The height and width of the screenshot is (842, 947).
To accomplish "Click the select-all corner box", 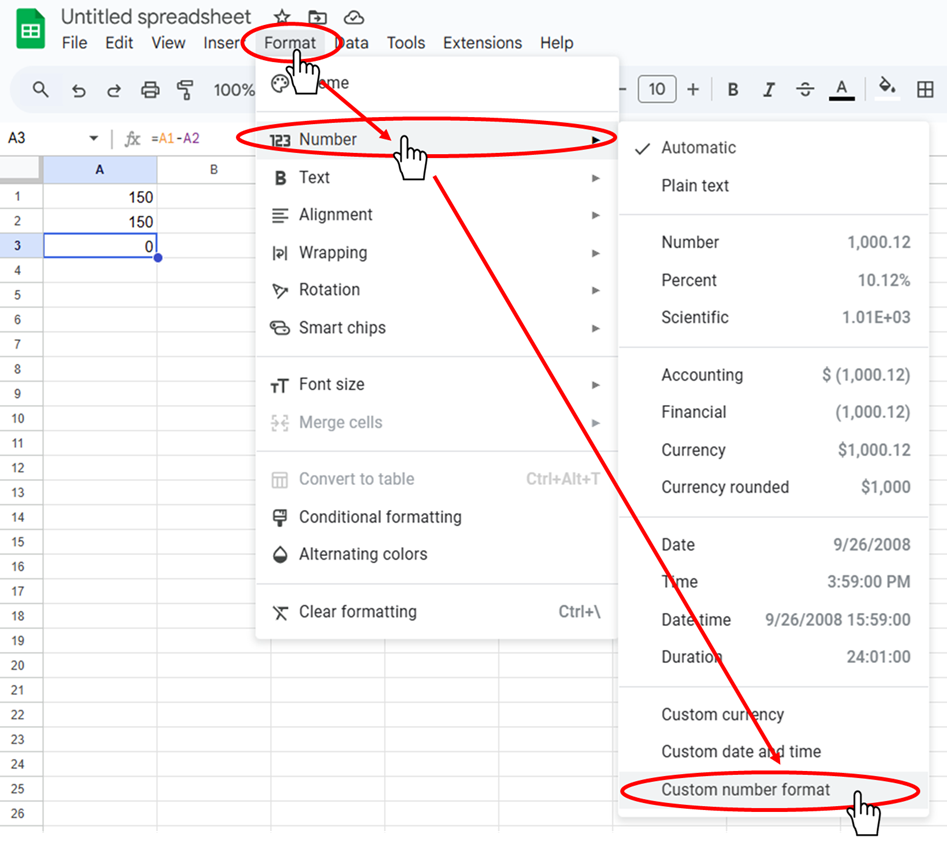I will point(21,170).
